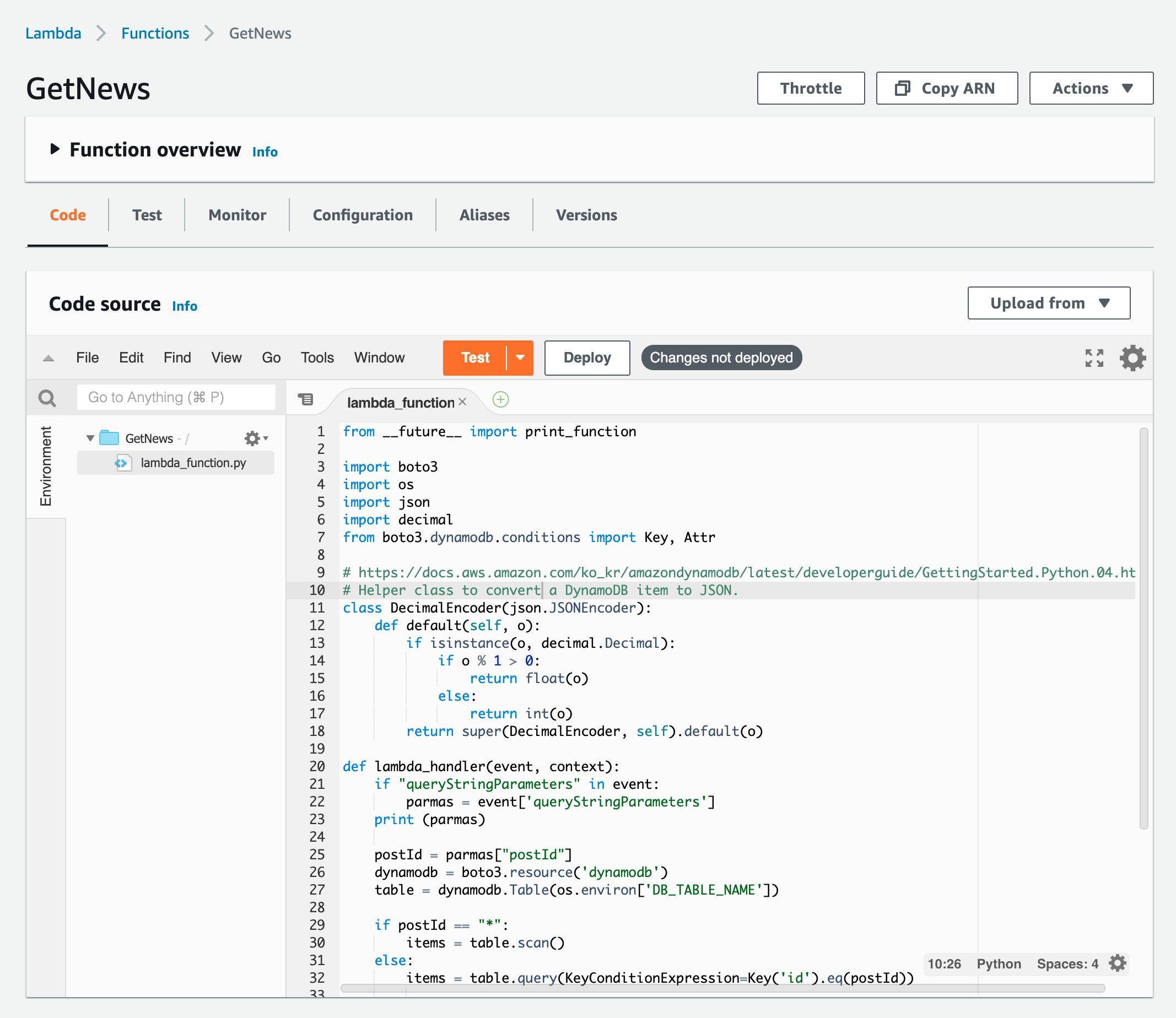
Task: Click the vertical editor scrollbar
Action: point(1143,629)
